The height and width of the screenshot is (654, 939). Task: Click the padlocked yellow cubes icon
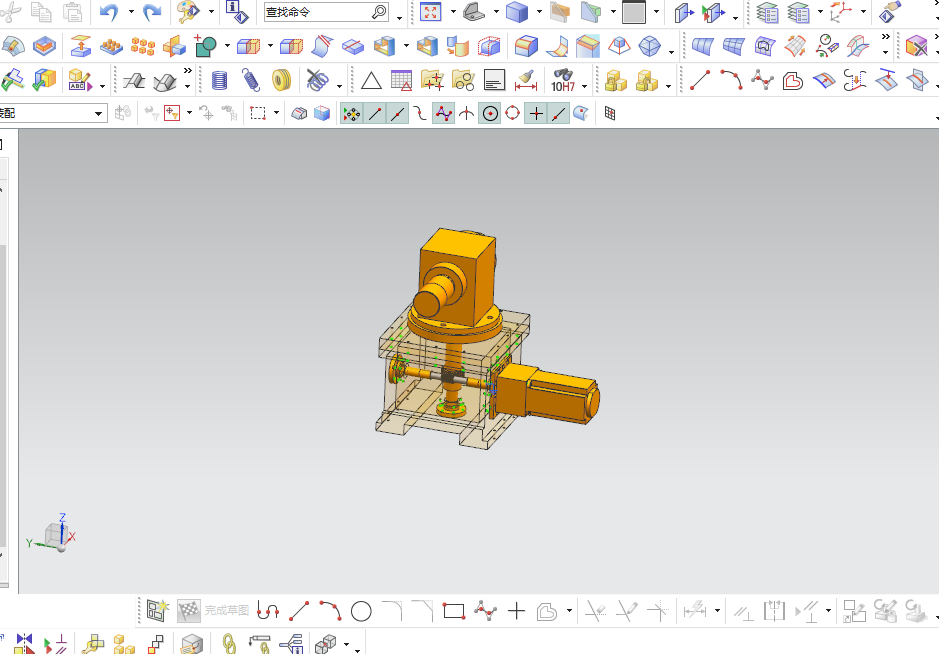(615, 80)
